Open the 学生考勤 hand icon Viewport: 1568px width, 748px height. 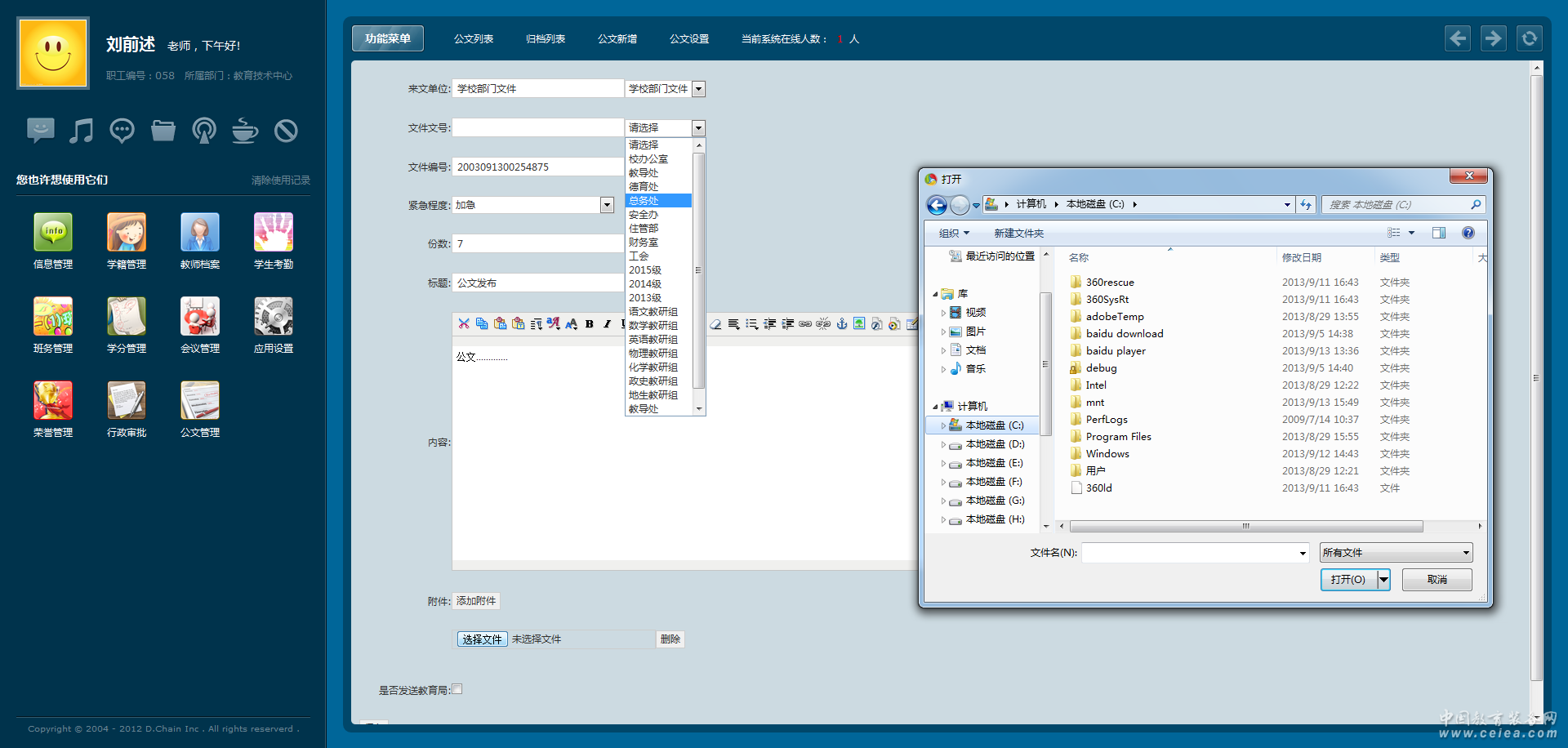click(x=274, y=233)
